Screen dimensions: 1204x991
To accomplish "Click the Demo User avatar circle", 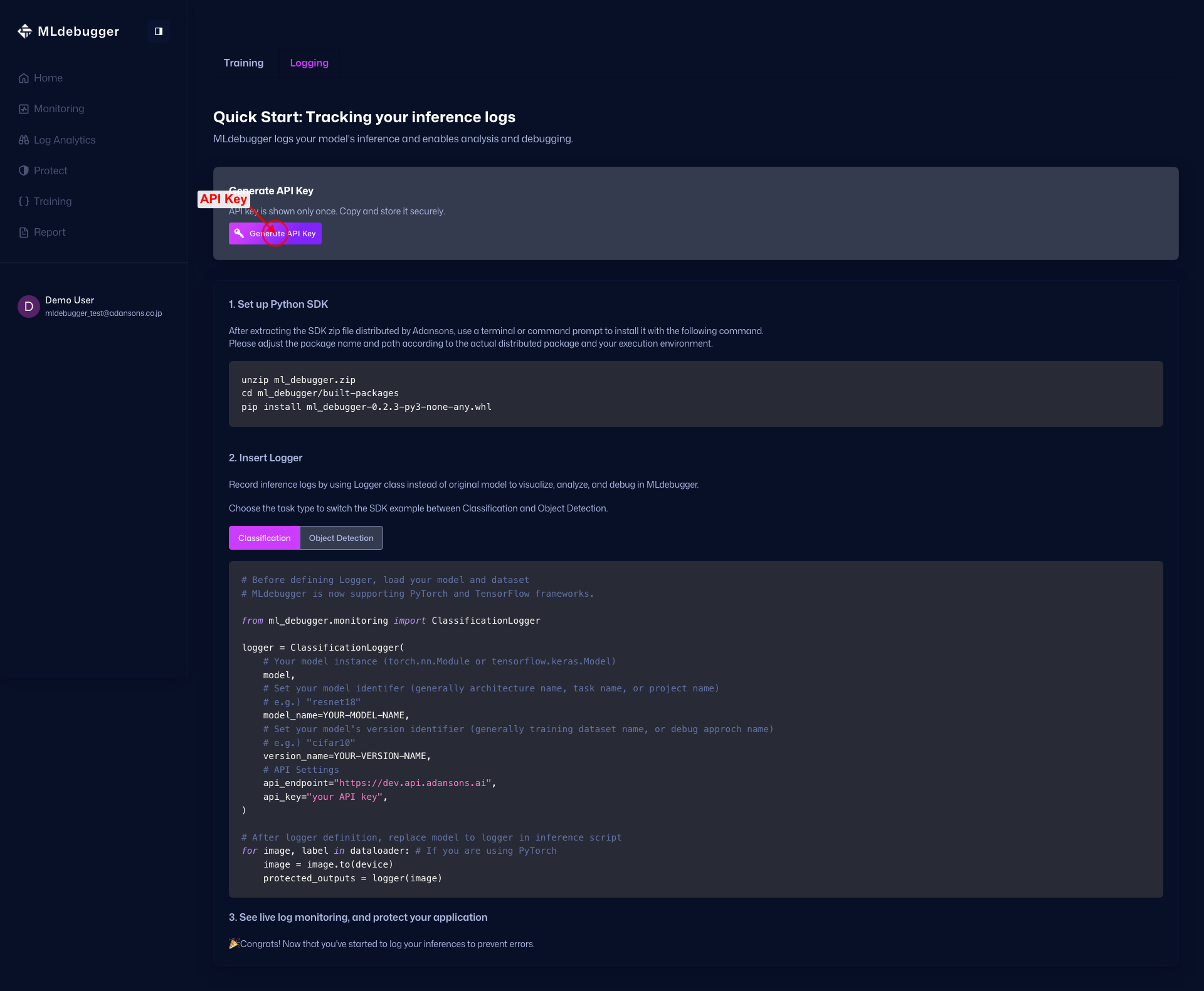I will [x=29, y=307].
